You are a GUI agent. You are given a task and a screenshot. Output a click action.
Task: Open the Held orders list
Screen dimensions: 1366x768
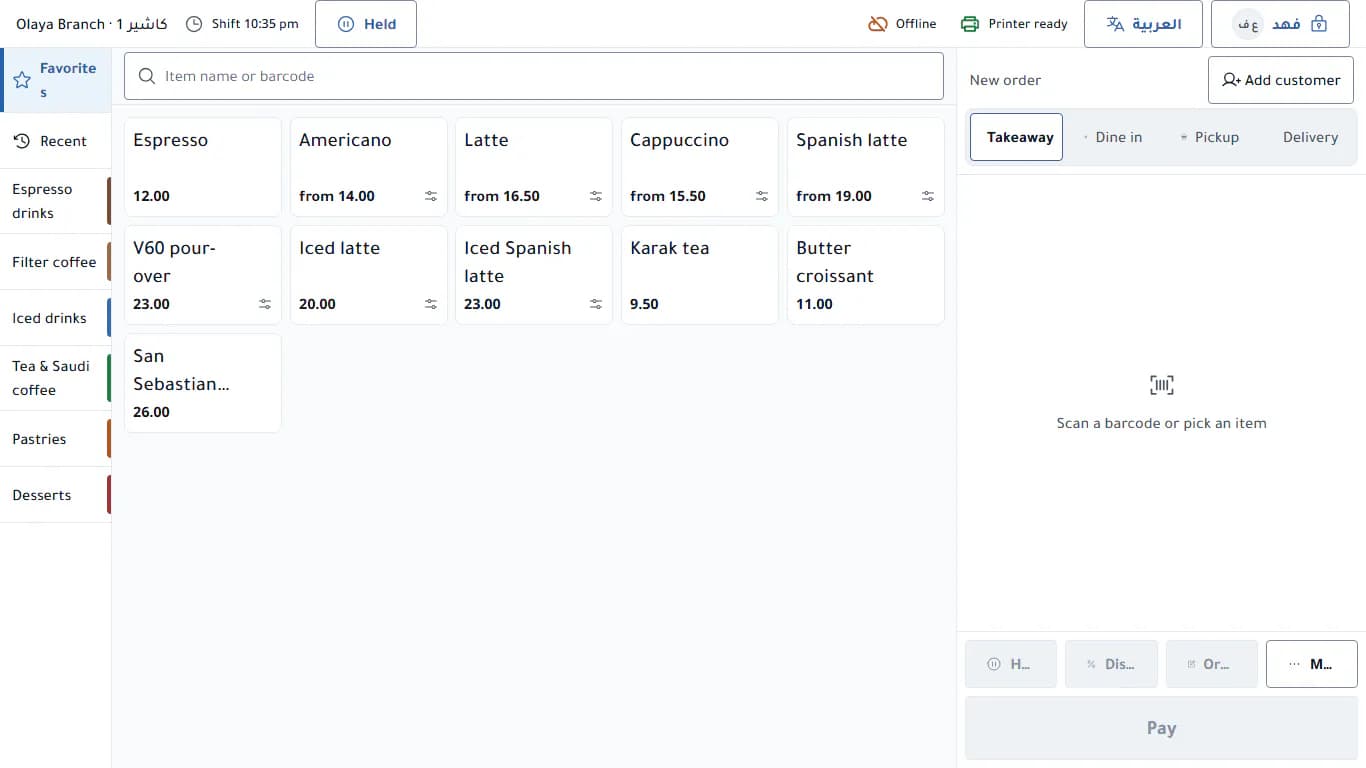(366, 24)
